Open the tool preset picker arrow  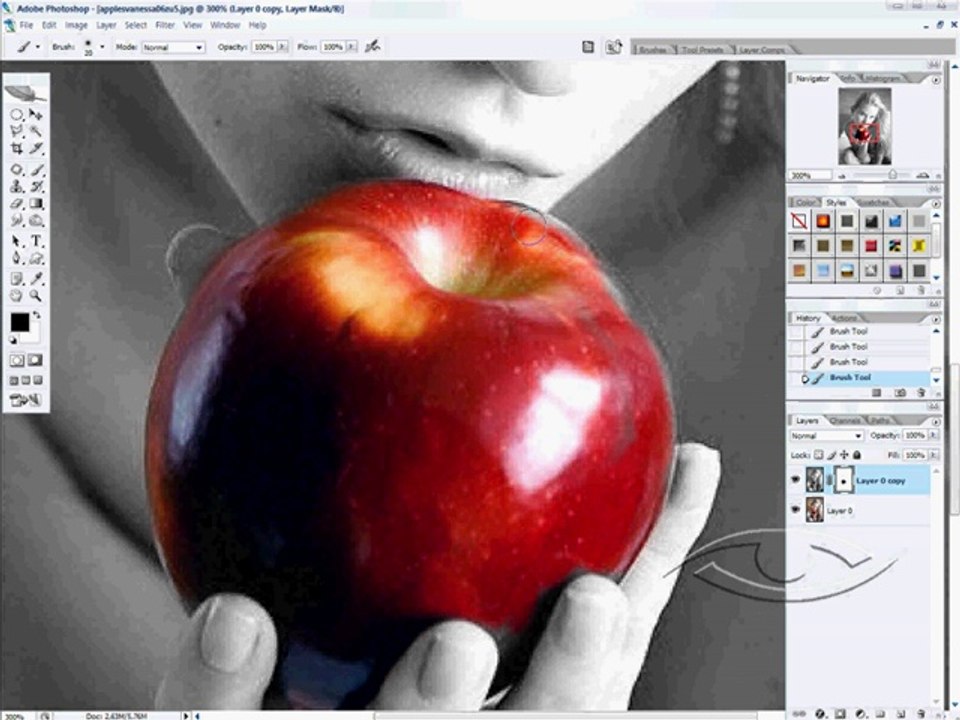[38, 47]
